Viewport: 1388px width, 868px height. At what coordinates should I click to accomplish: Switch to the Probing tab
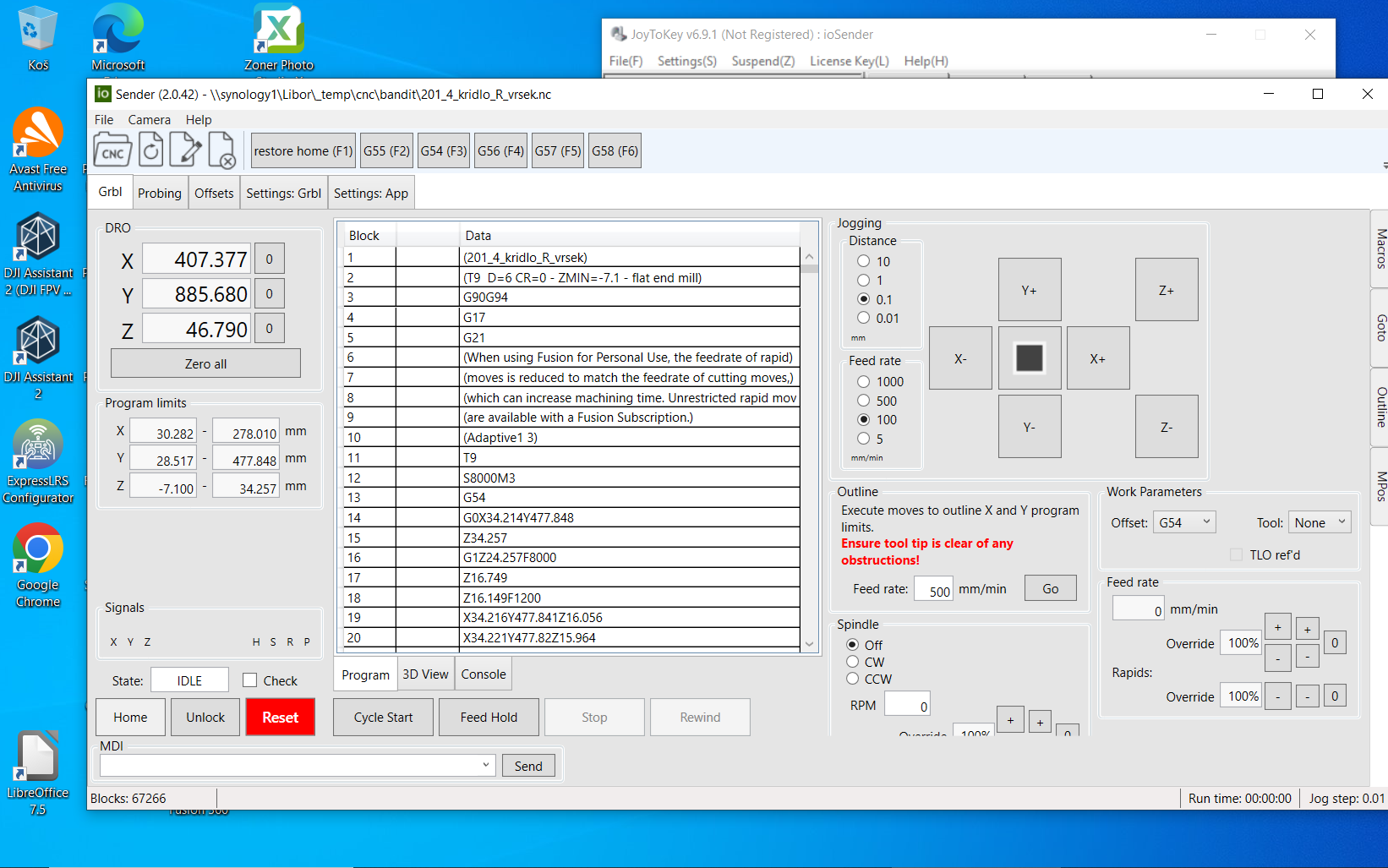pyautogui.click(x=159, y=194)
